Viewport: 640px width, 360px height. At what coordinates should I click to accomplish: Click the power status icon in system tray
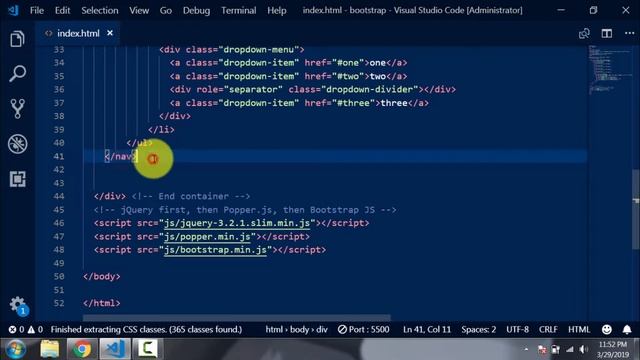556,349
